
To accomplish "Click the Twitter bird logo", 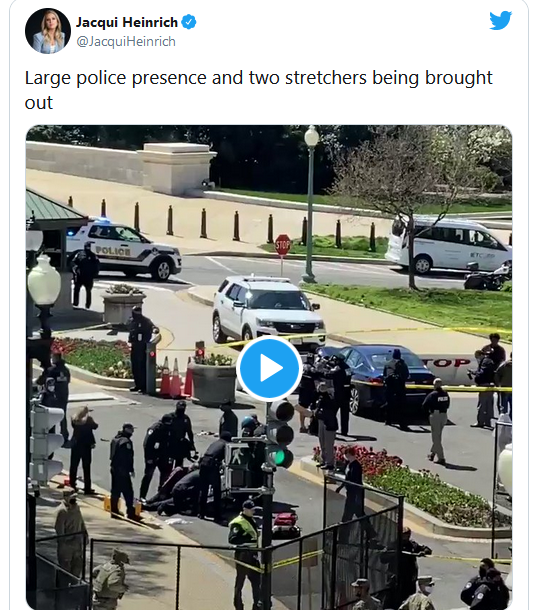I will coord(500,20).
